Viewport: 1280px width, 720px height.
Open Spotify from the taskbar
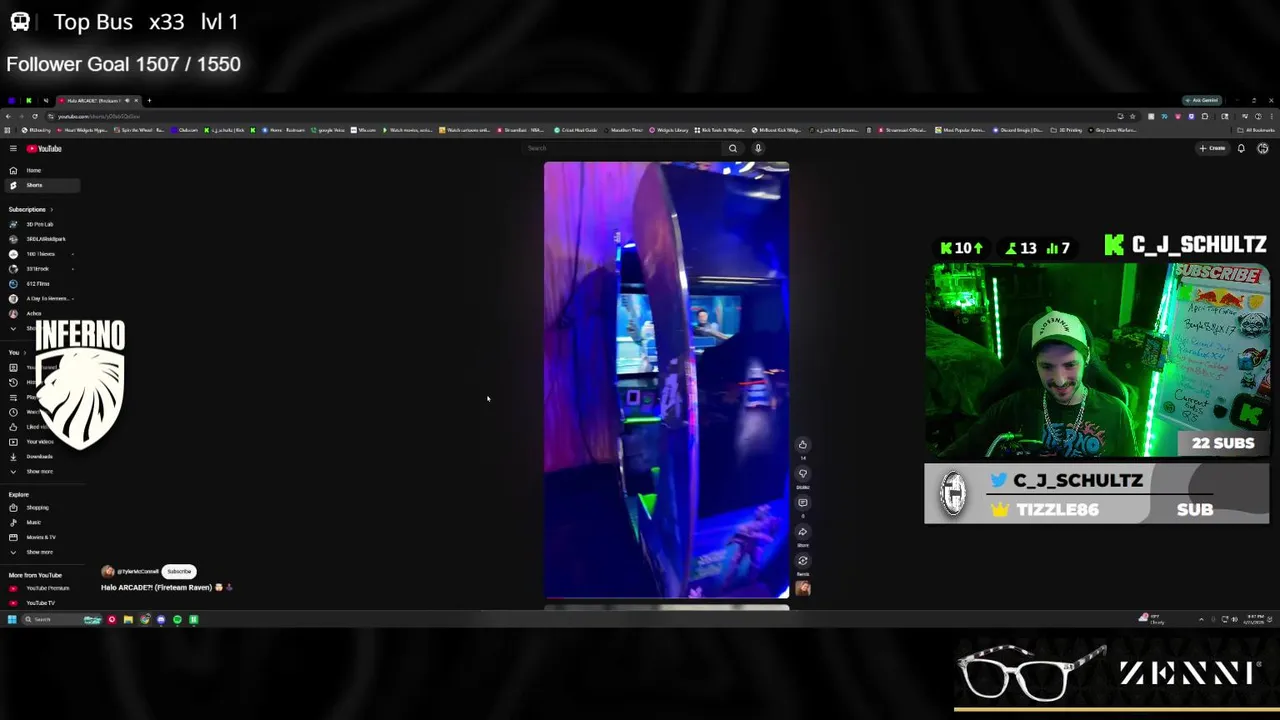coord(177,619)
